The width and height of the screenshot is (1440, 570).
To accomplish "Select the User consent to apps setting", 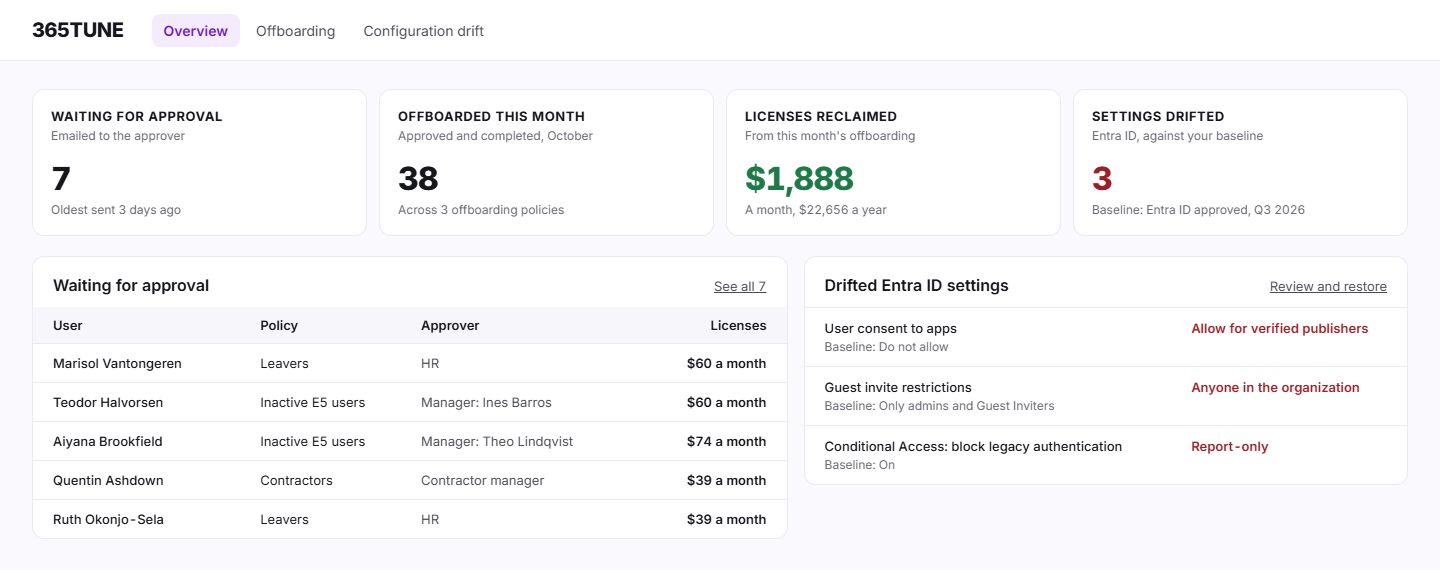I will (x=891, y=329).
